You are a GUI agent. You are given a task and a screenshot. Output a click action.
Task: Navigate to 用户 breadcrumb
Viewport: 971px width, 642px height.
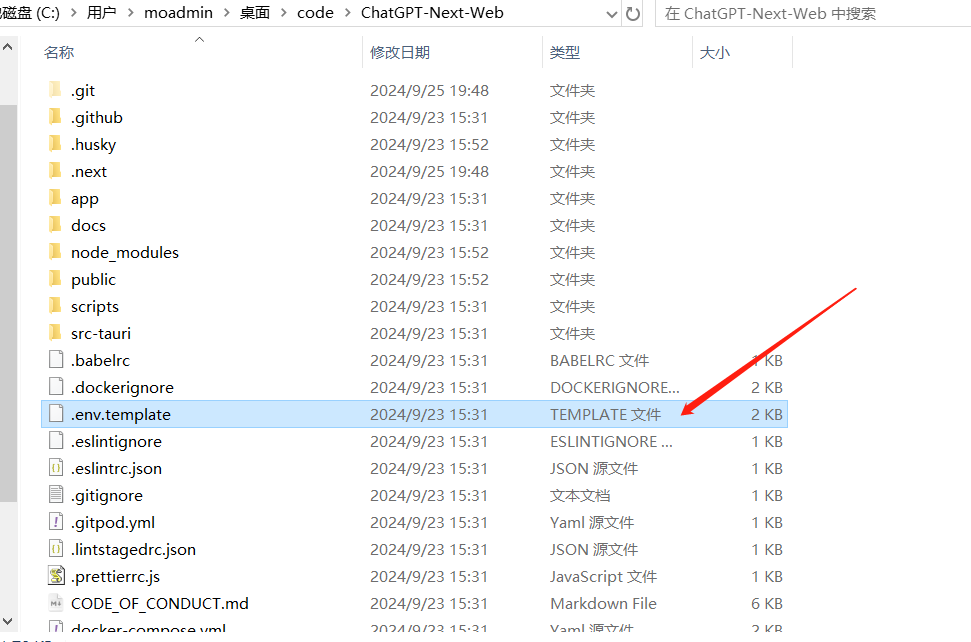[x=102, y=13]
